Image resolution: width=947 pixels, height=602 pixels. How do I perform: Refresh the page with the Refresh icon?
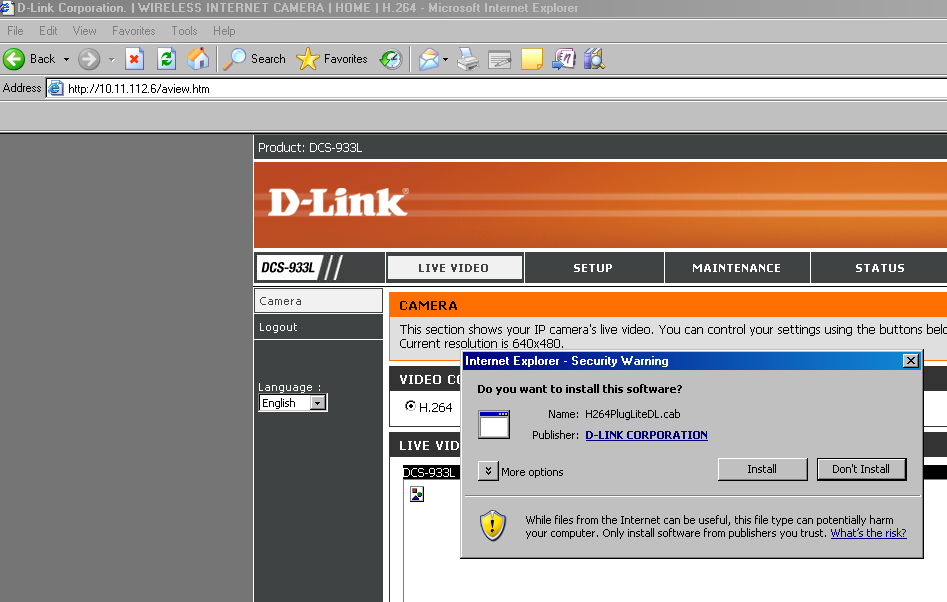(167, 59)
